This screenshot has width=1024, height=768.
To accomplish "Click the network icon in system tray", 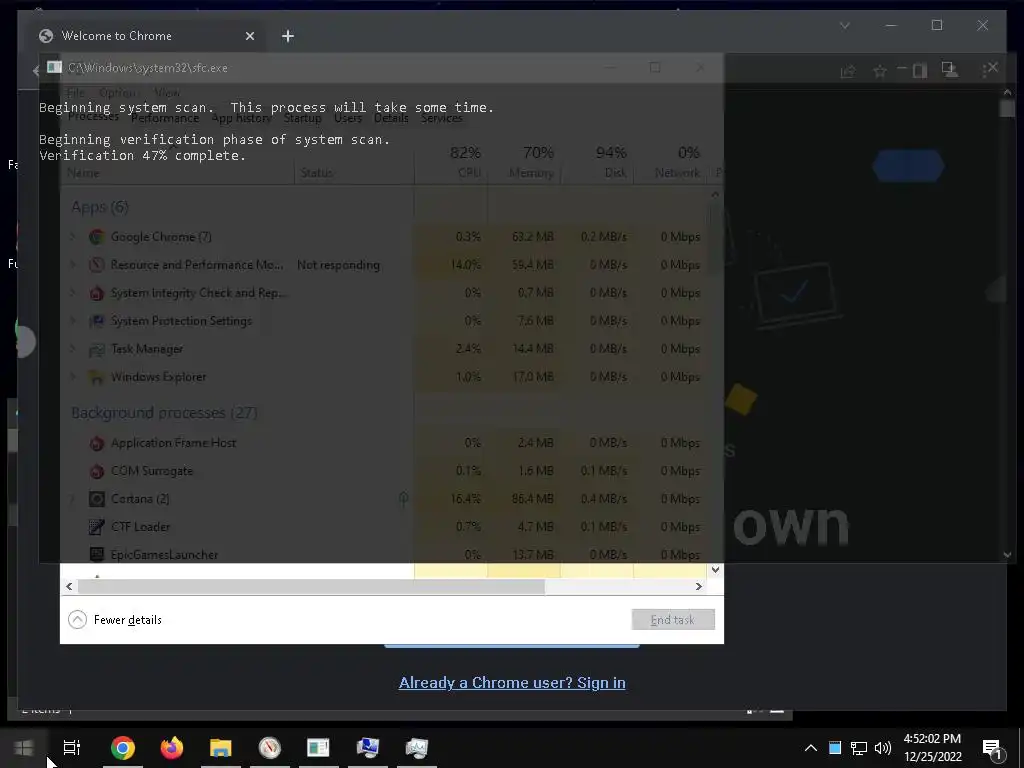I will click(859, 748).
